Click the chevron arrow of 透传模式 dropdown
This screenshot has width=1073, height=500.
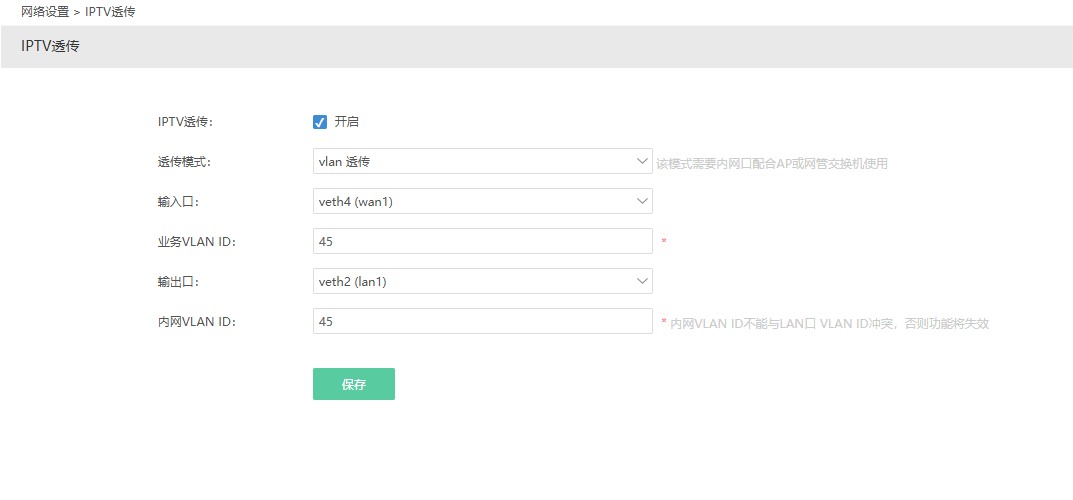[x=642, y=161]
